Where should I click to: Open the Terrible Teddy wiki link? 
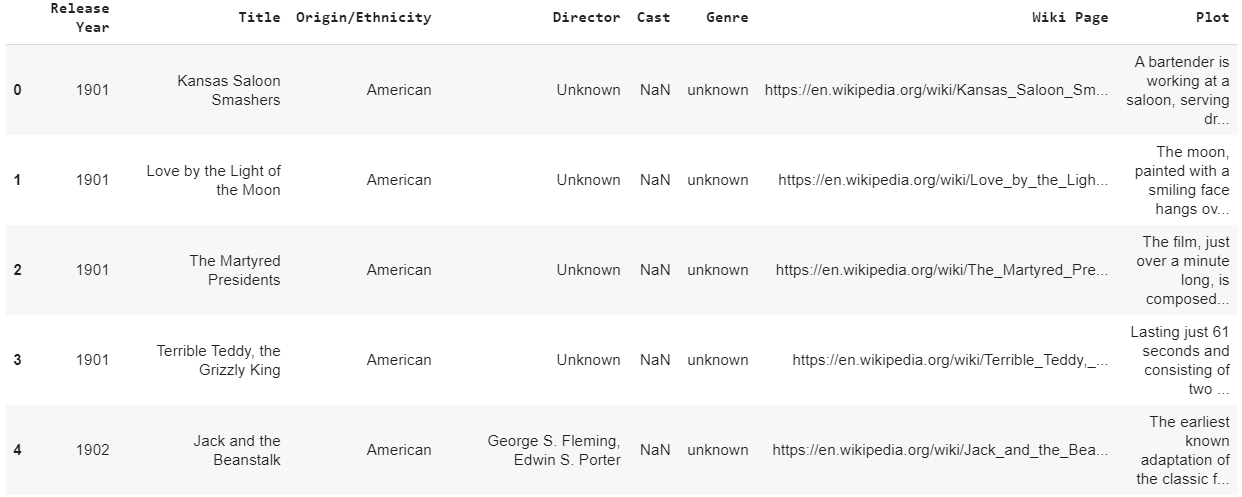950,360
